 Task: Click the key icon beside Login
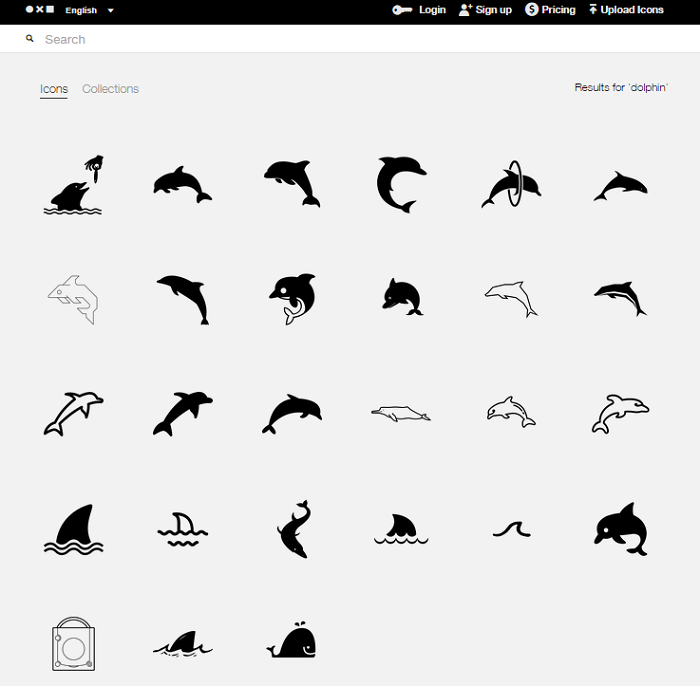pos(402,10)
